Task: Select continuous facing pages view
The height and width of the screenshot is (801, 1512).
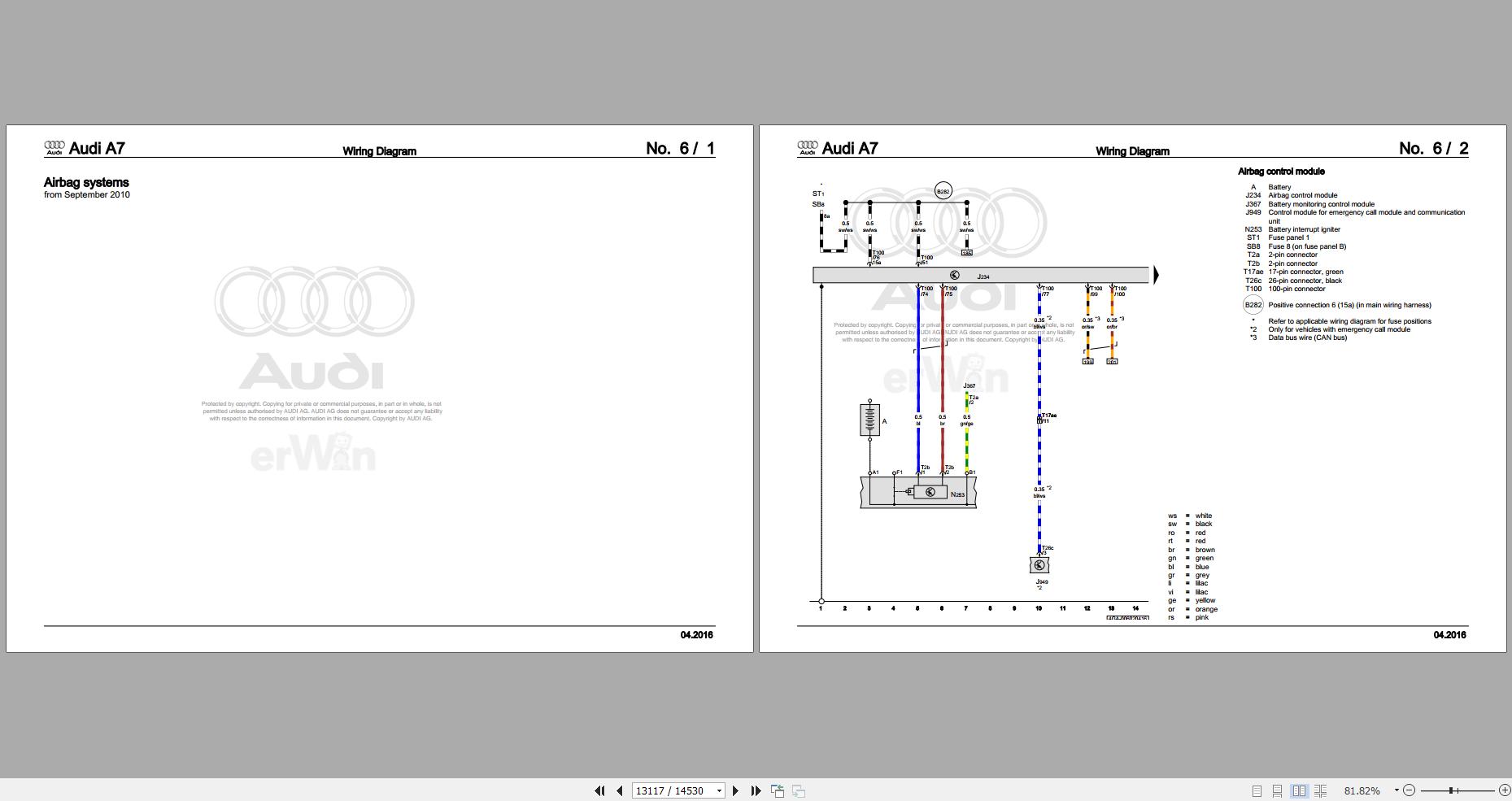Action: pyautogui.click(x=1320, y=790)
